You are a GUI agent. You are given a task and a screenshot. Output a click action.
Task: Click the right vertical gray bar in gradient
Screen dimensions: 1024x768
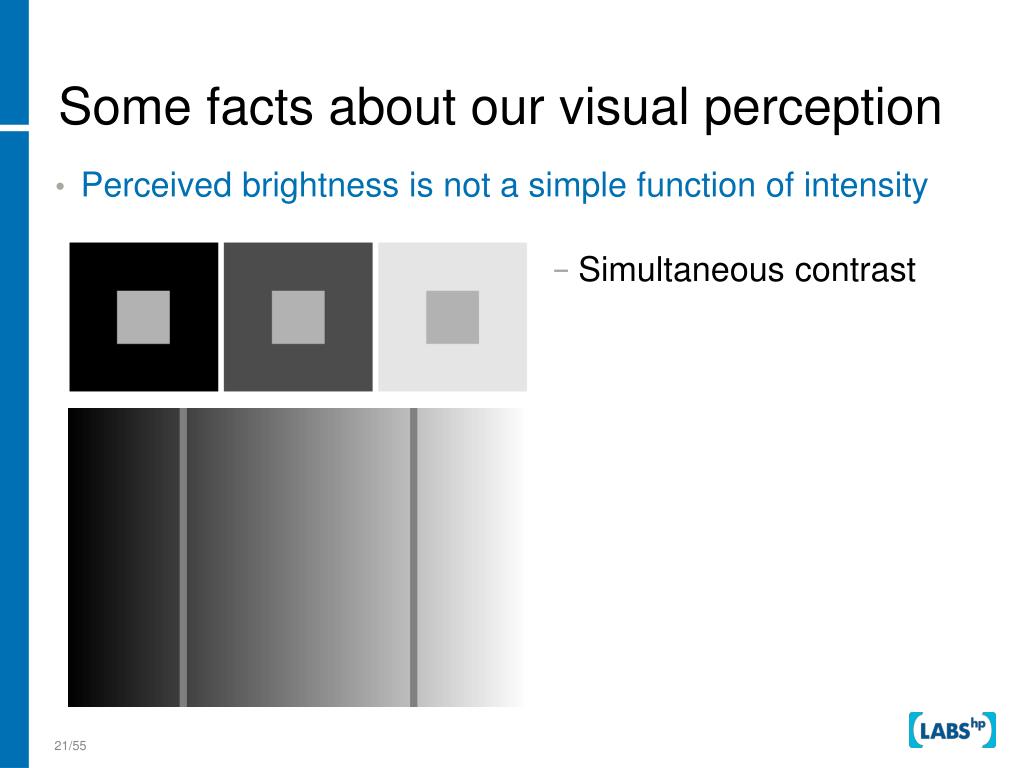[414, 557]
